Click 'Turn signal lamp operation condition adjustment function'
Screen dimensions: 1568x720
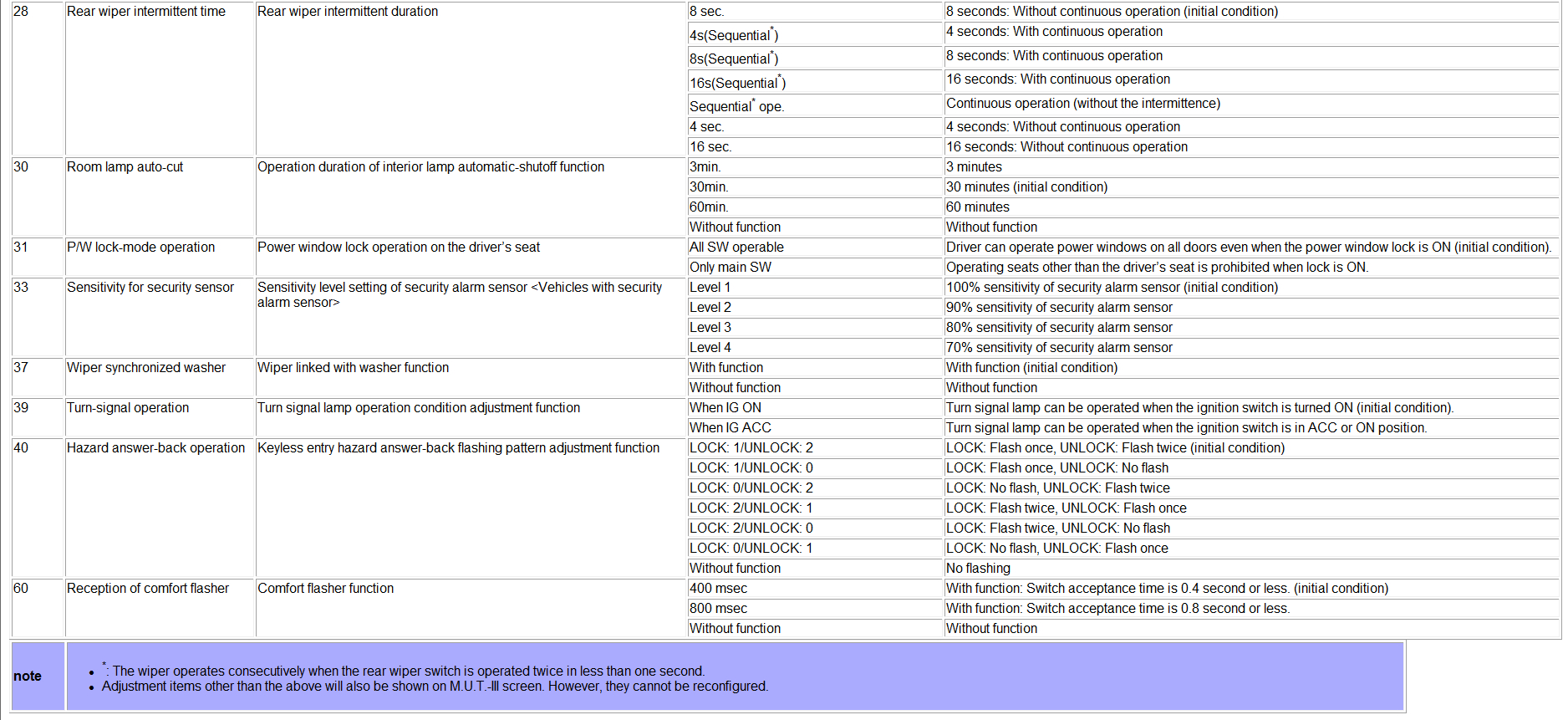click(x=419, y=408)
